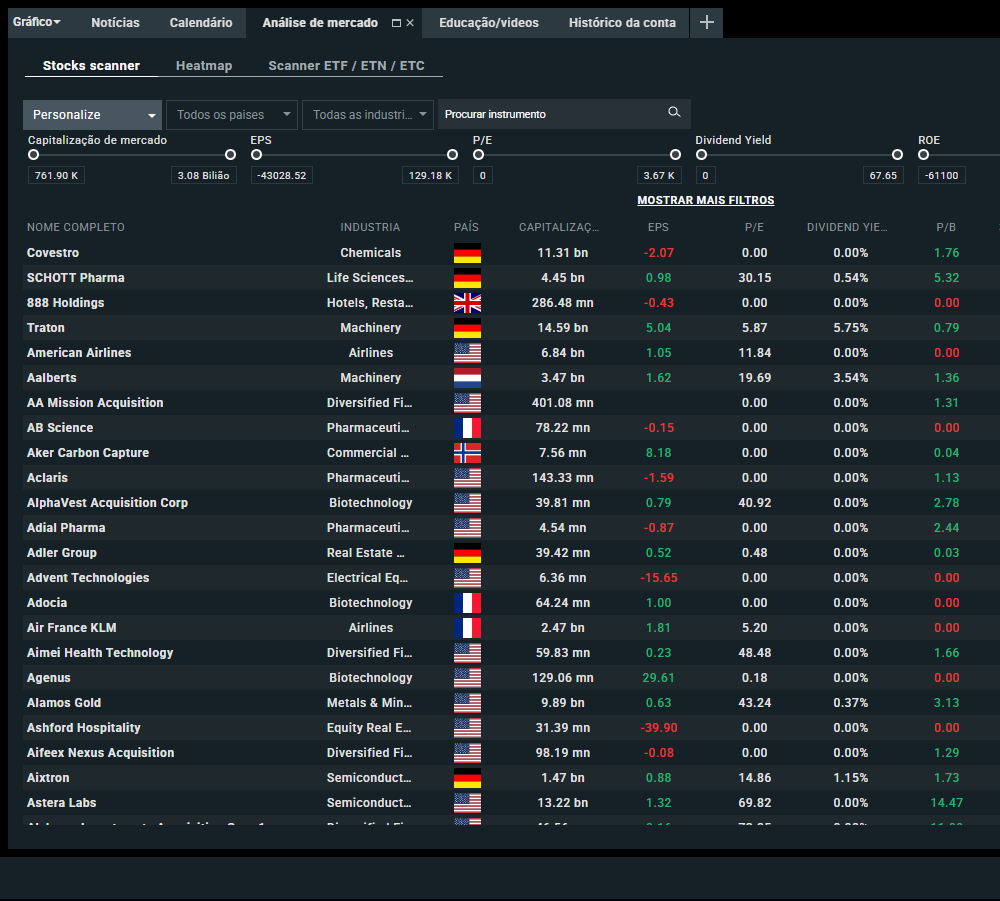Switch to the Heatmap tab
Image resolution: width=1000 pixels, height=901 pixels.
(204, 66)
